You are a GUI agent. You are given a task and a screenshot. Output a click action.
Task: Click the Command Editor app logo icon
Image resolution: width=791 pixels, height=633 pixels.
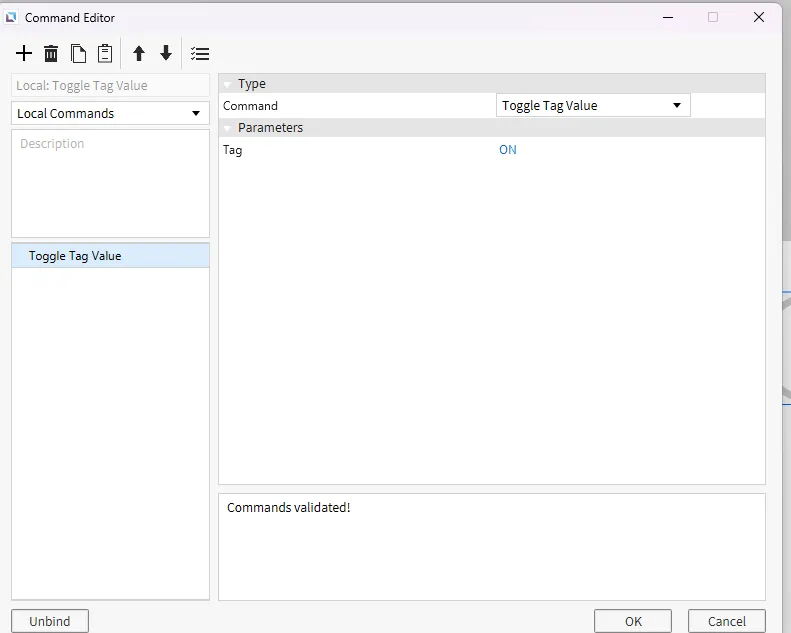click(x=11, y=17)
